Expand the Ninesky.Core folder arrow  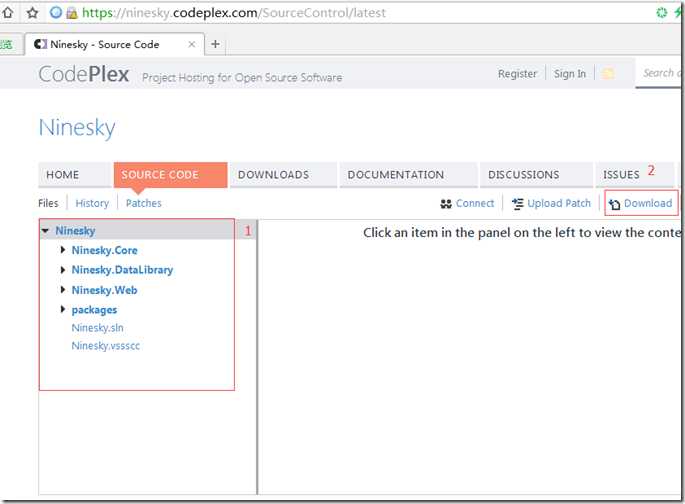(x=63, y=250)
